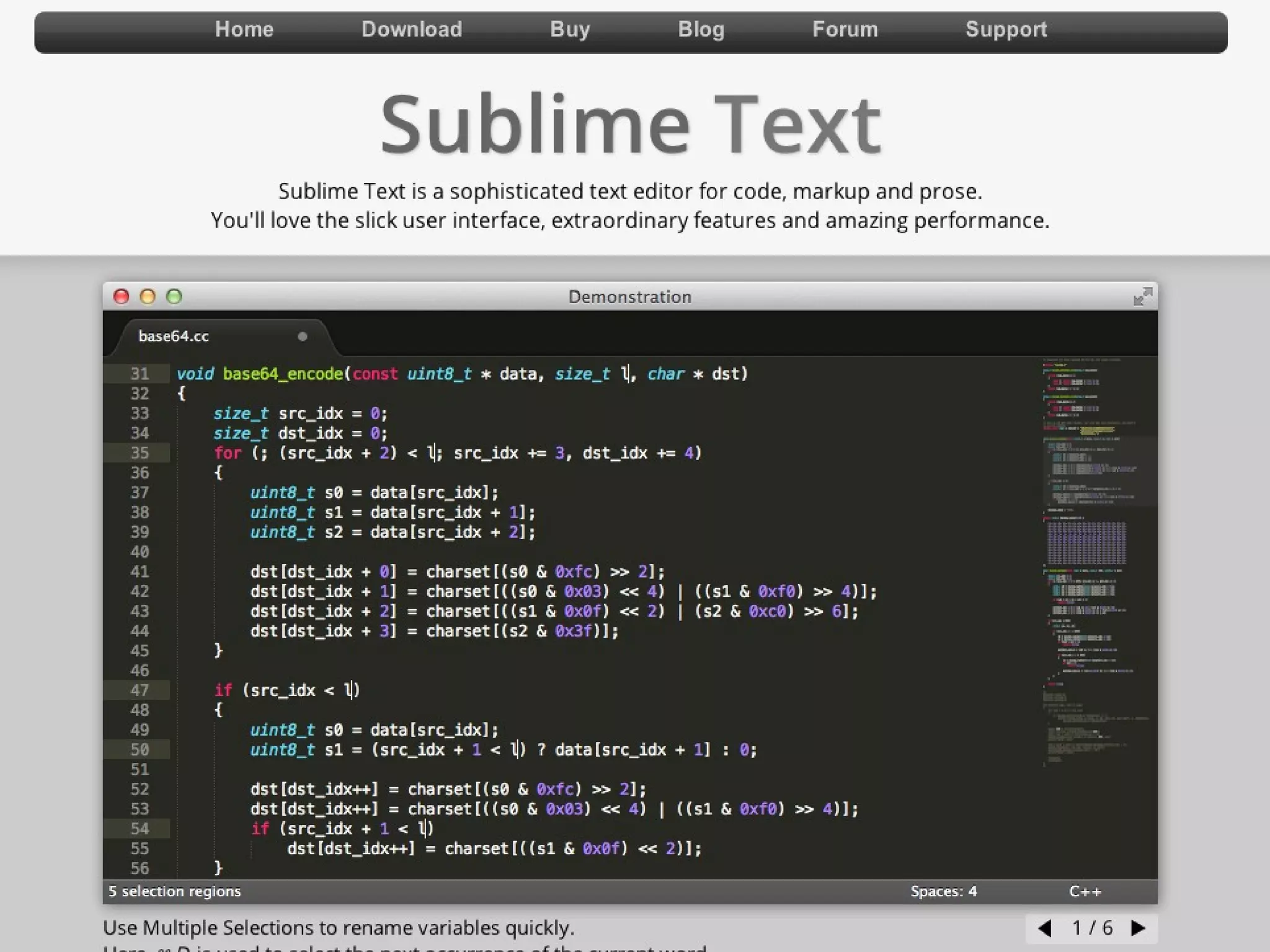
Task: Click the red close window button
Action: point(121,297)
